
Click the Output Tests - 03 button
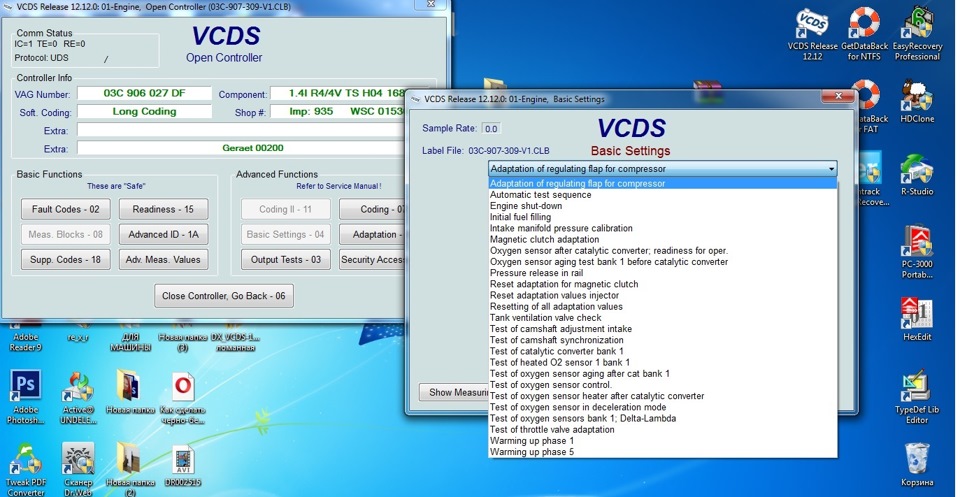tap(286, 260)
